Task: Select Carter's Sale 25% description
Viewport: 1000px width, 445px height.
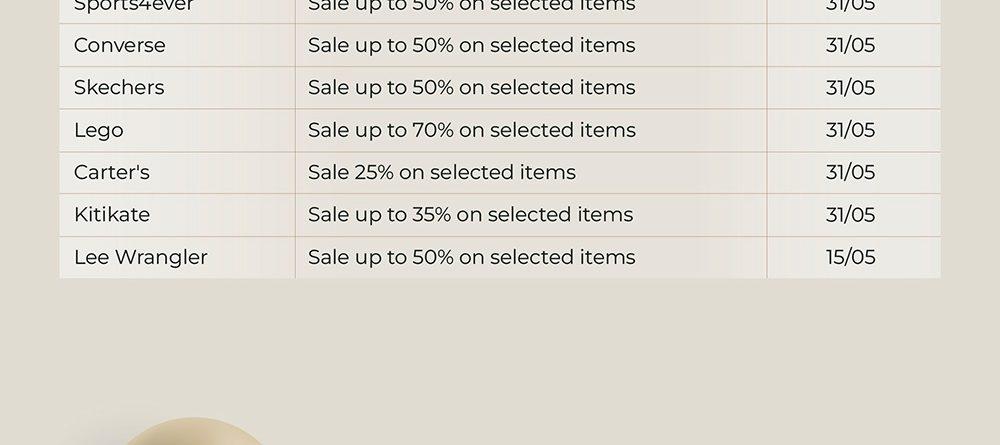Action: pyautogui.click(x=441, y=172)
